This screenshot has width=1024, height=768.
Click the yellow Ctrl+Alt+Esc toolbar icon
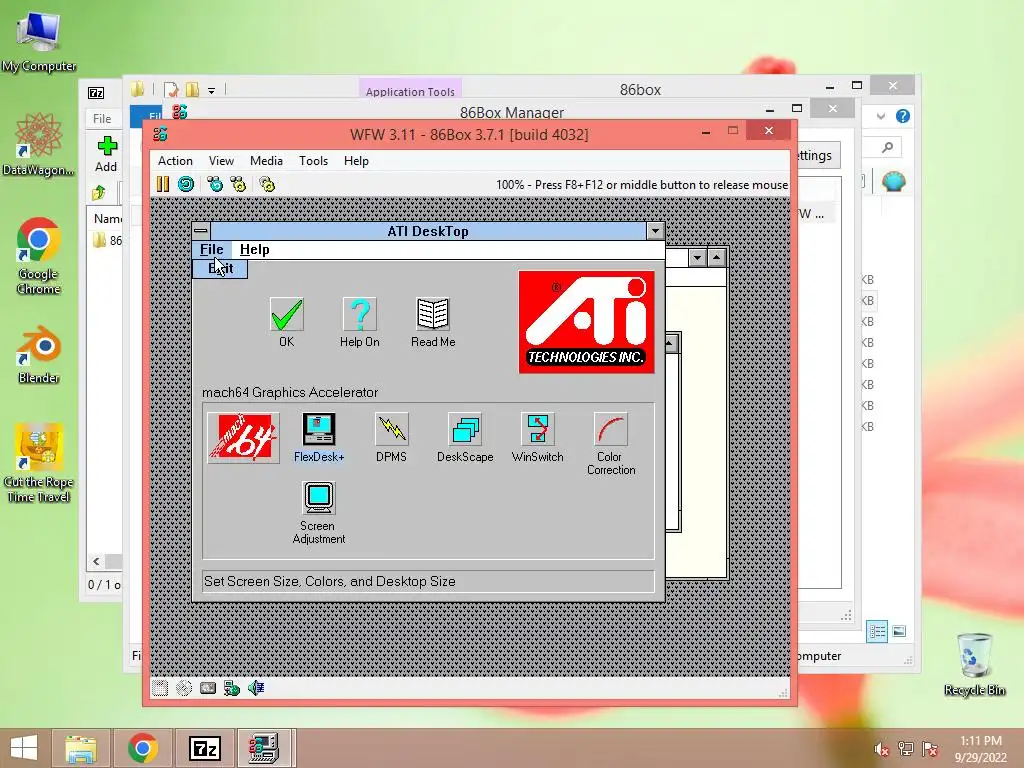[x=238, y=184]
